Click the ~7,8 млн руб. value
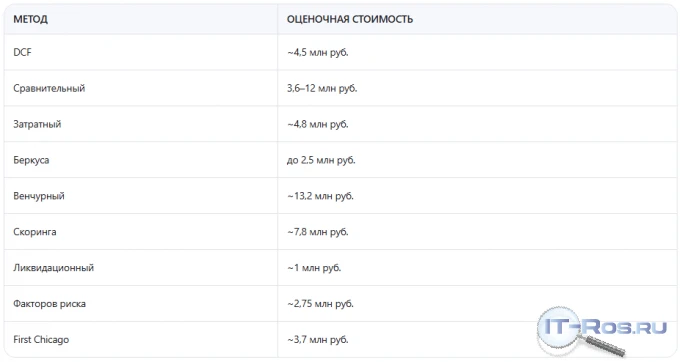 (x=318, y=232)
